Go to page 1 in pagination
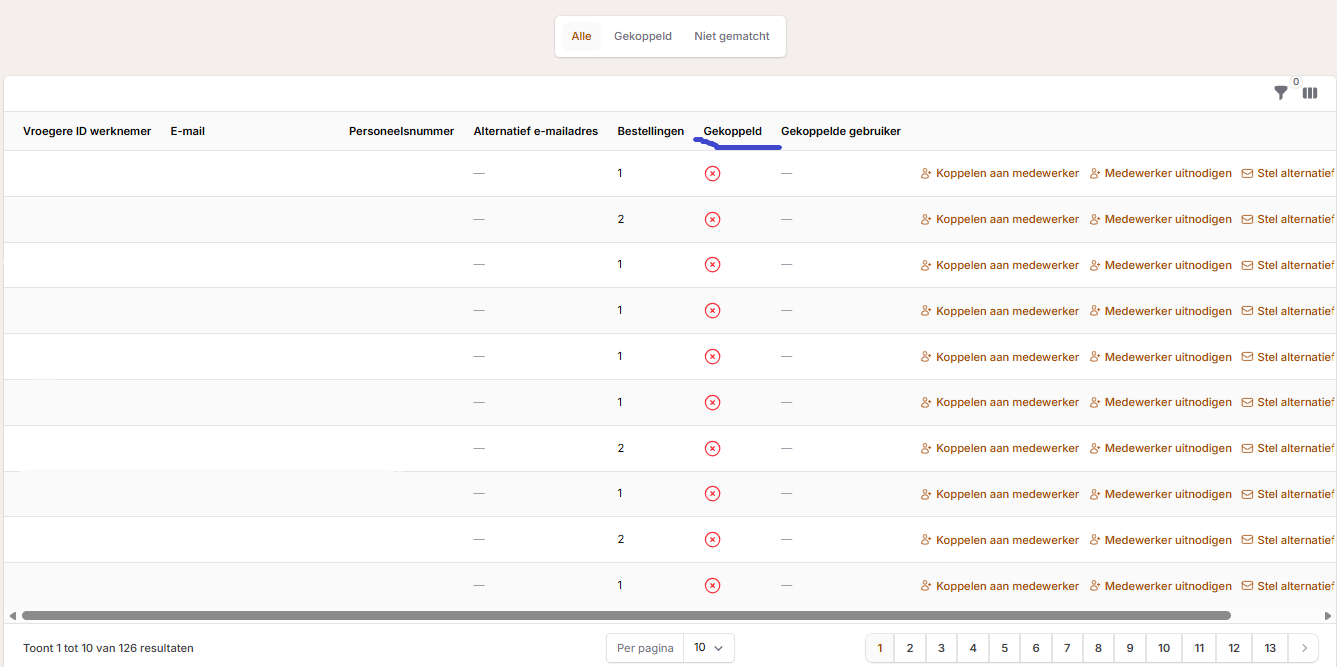1337x667 pixels. (x=880, y=648)
